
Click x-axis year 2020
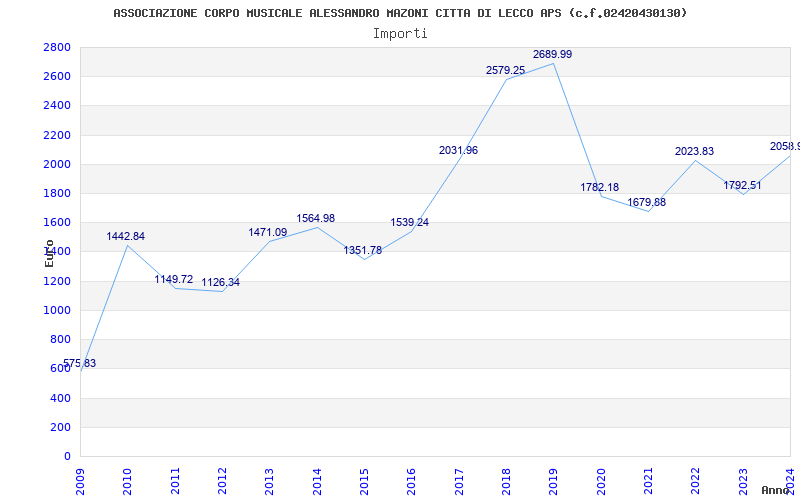(601, 481)
